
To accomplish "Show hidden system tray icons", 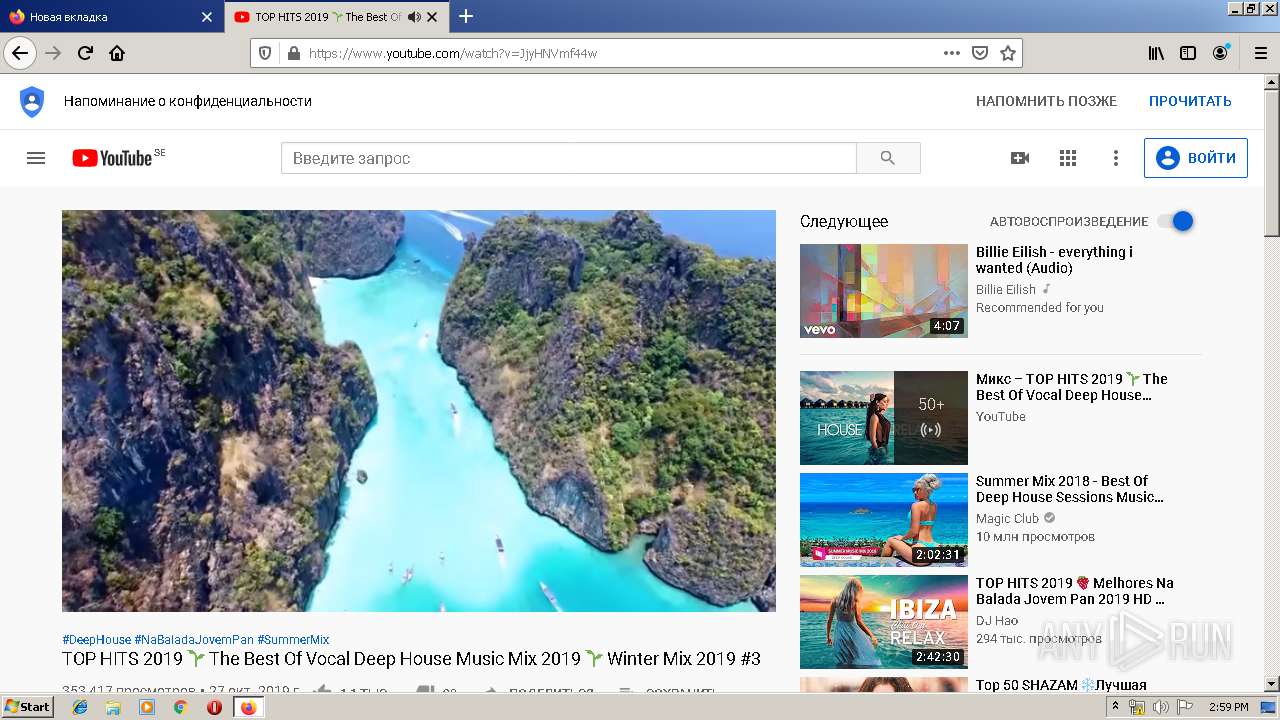I will click(x=1116, y=707).
